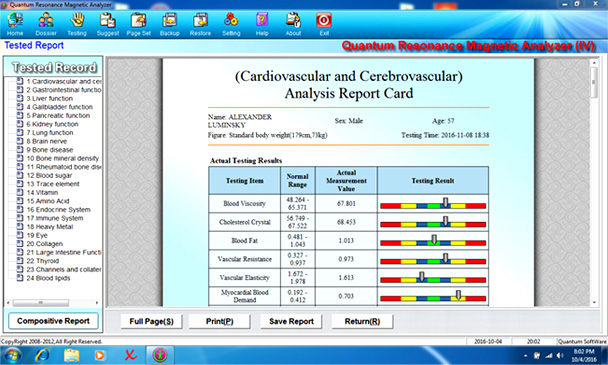
Task: Click Return(R) button
Action: click(362, 322)
